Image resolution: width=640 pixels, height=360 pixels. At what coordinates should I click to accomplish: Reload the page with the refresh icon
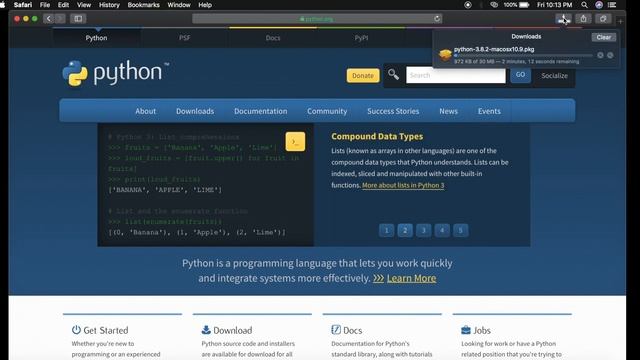[x=437, y=19]
